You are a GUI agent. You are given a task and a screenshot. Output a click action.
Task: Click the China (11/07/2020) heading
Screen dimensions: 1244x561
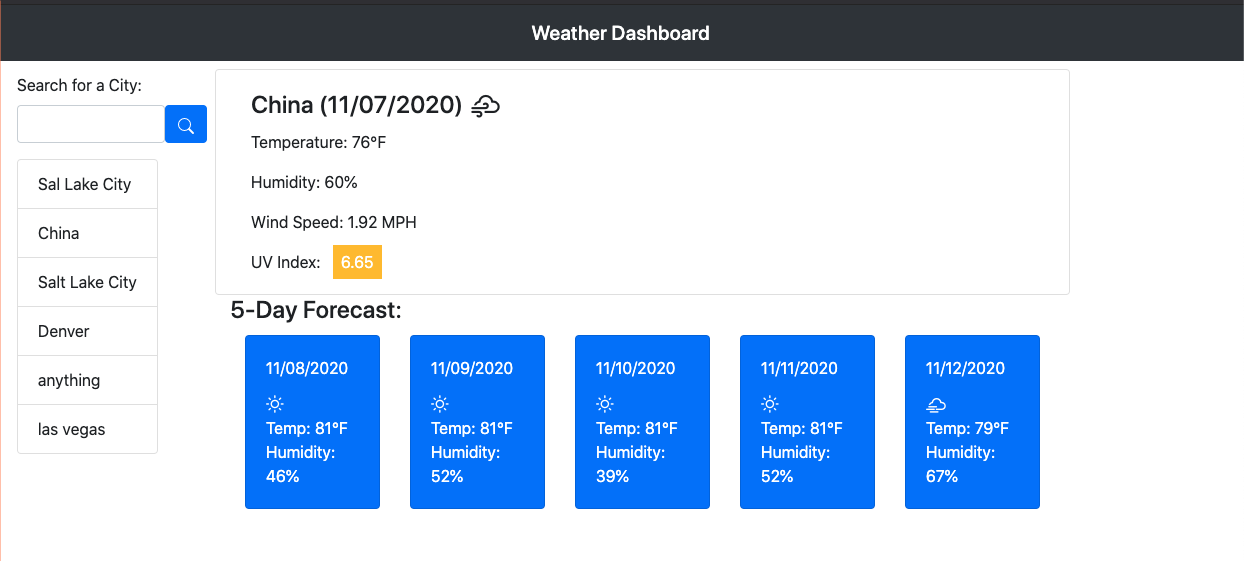point(356,105)
